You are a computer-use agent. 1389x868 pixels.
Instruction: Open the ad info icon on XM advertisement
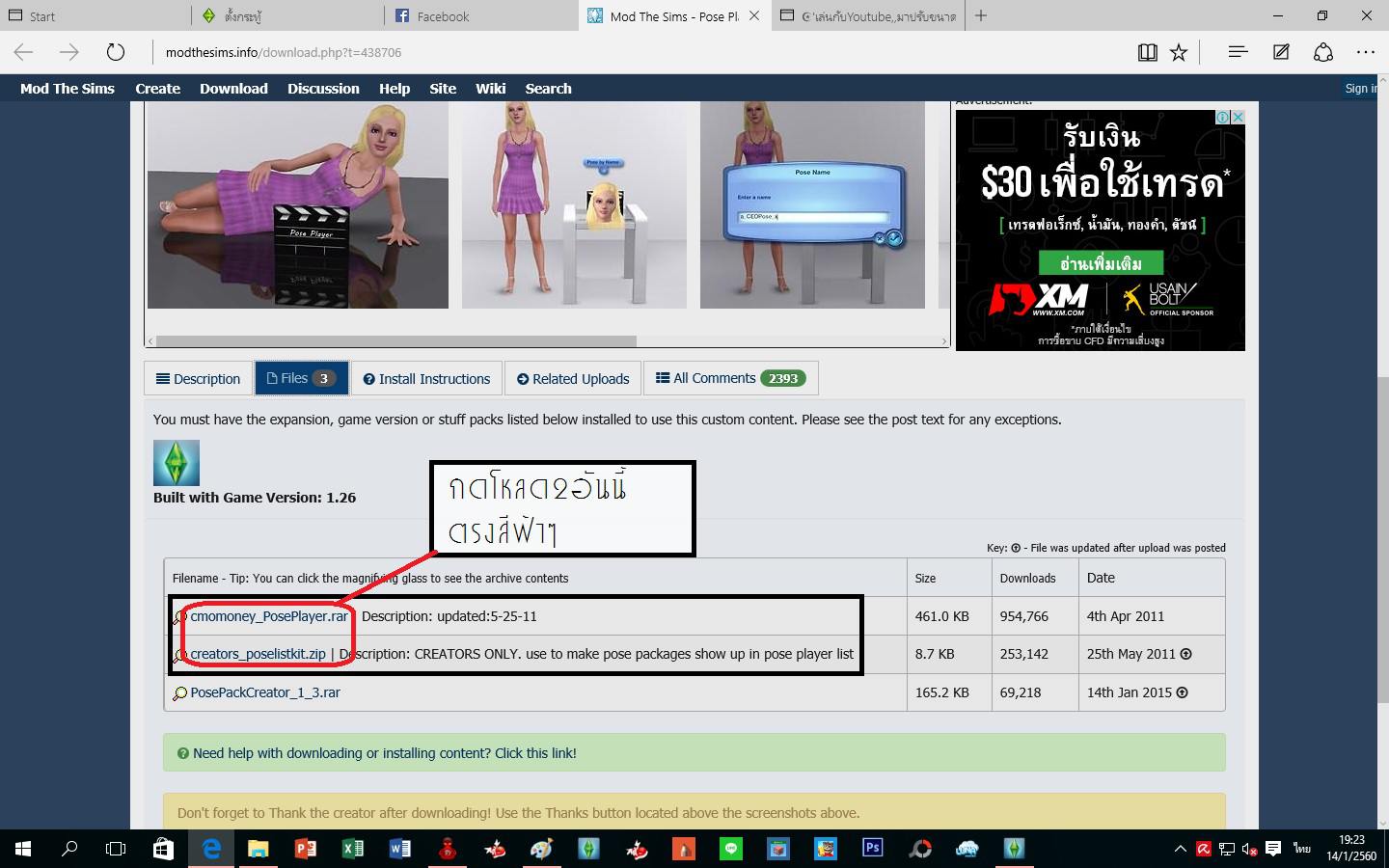point(1222,117)
